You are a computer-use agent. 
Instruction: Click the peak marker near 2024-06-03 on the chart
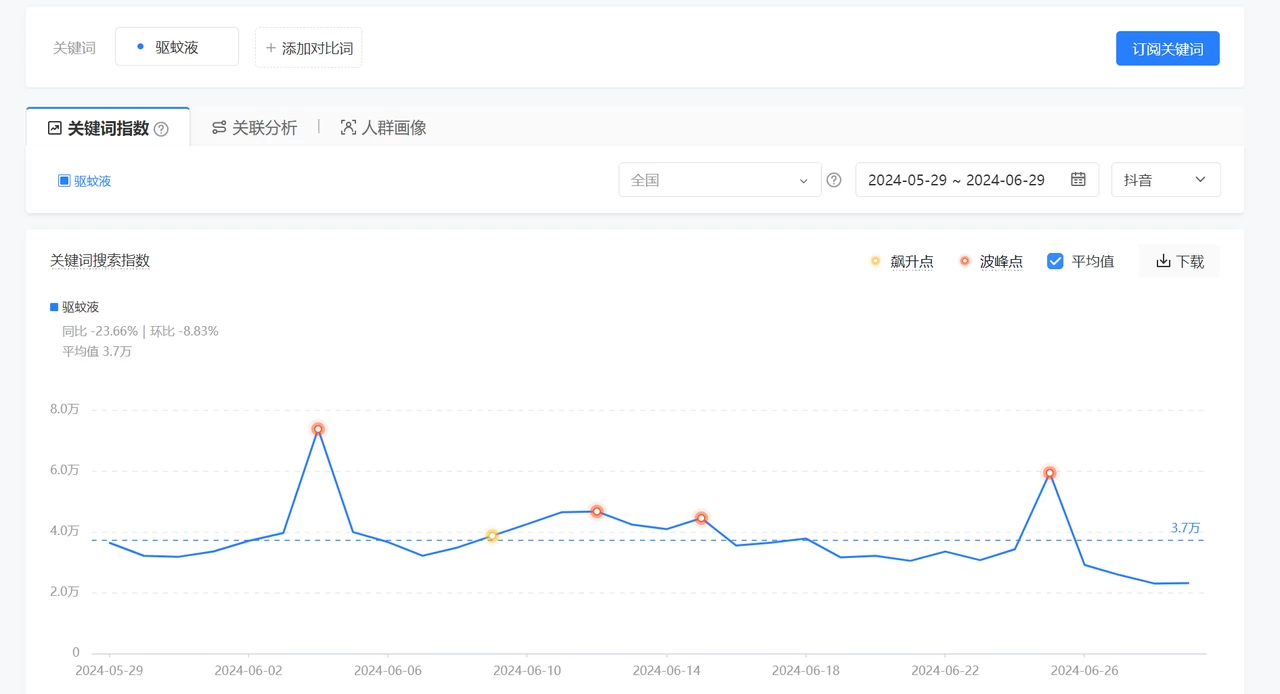[317, 428]
